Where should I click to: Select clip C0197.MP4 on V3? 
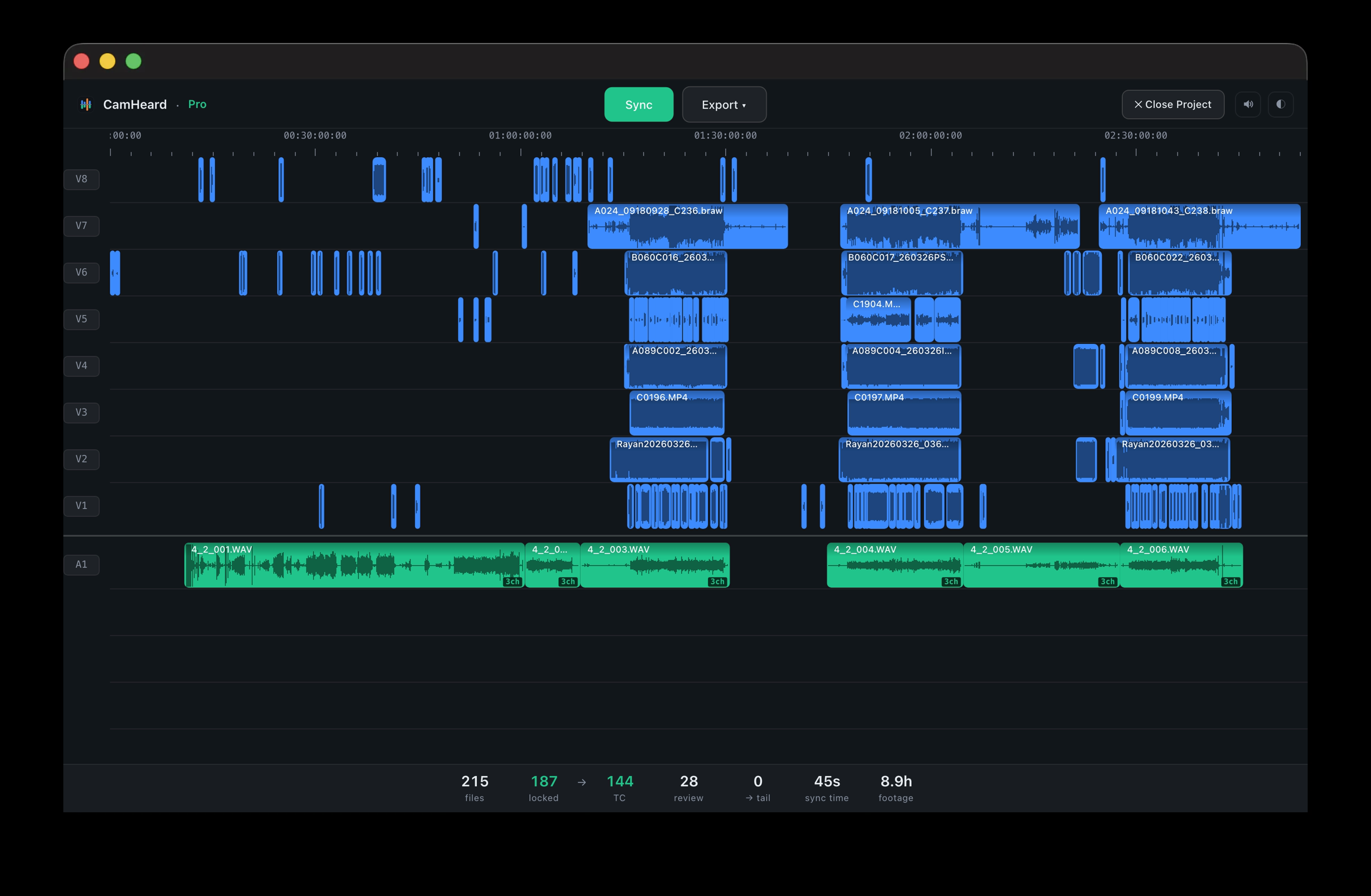point(904,413)
